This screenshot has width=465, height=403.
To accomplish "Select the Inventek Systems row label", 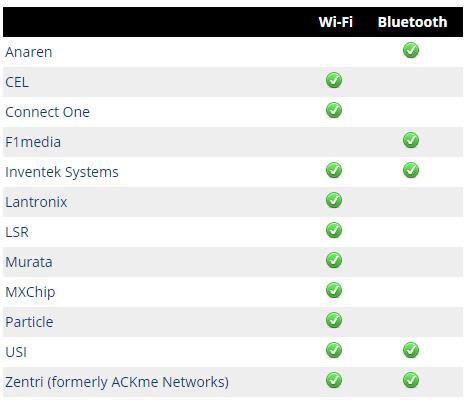I will click(62, 172).
